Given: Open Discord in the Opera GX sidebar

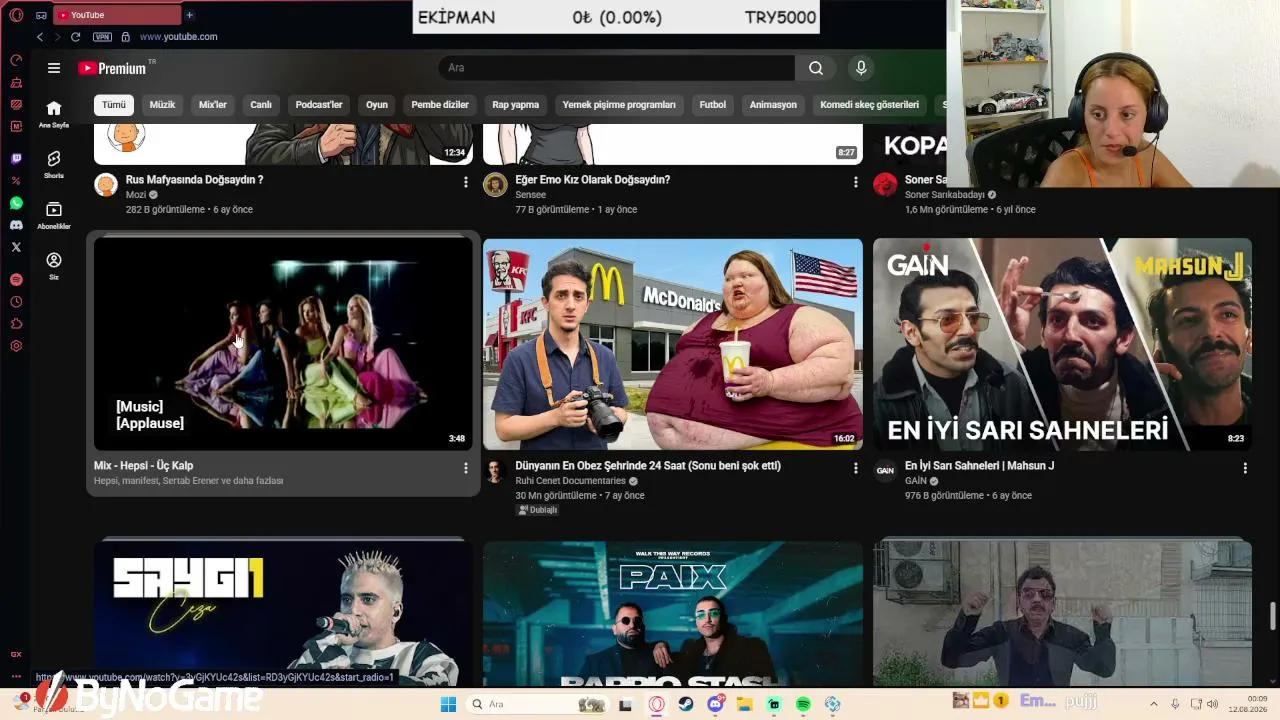Looking at the screenshot, I should pos(16,225).
